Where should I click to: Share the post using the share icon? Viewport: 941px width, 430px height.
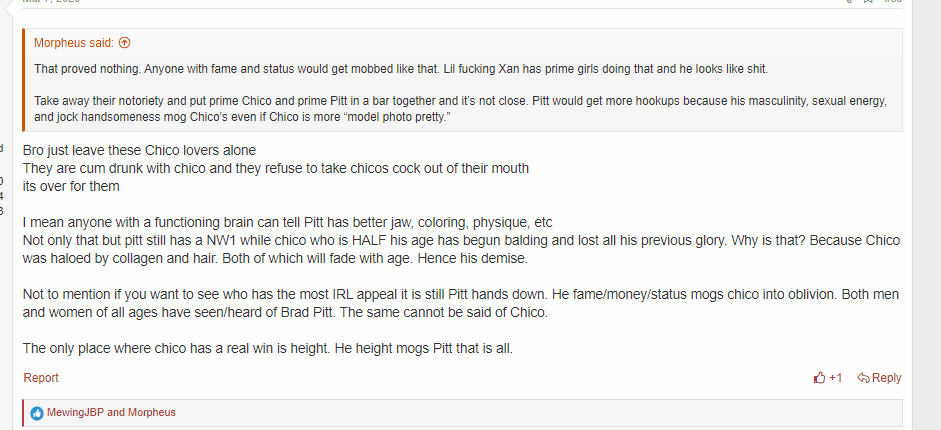point(849,2)
